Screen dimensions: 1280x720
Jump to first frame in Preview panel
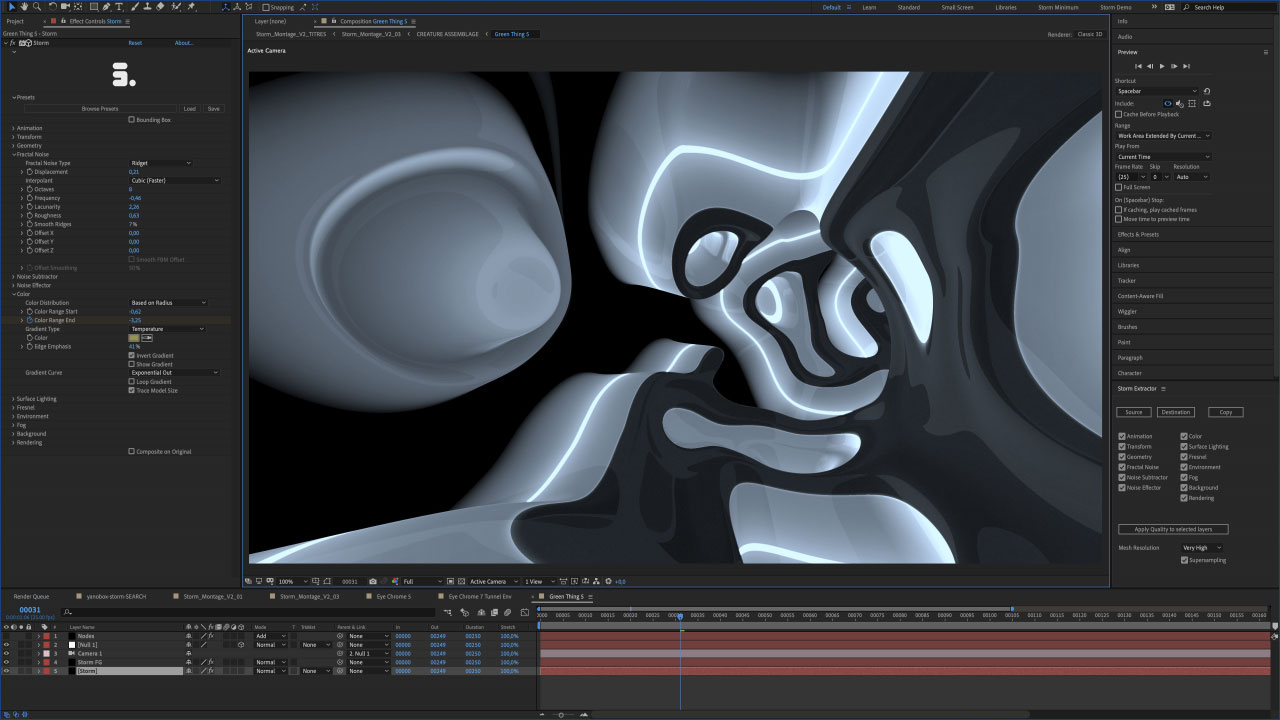1138,66
